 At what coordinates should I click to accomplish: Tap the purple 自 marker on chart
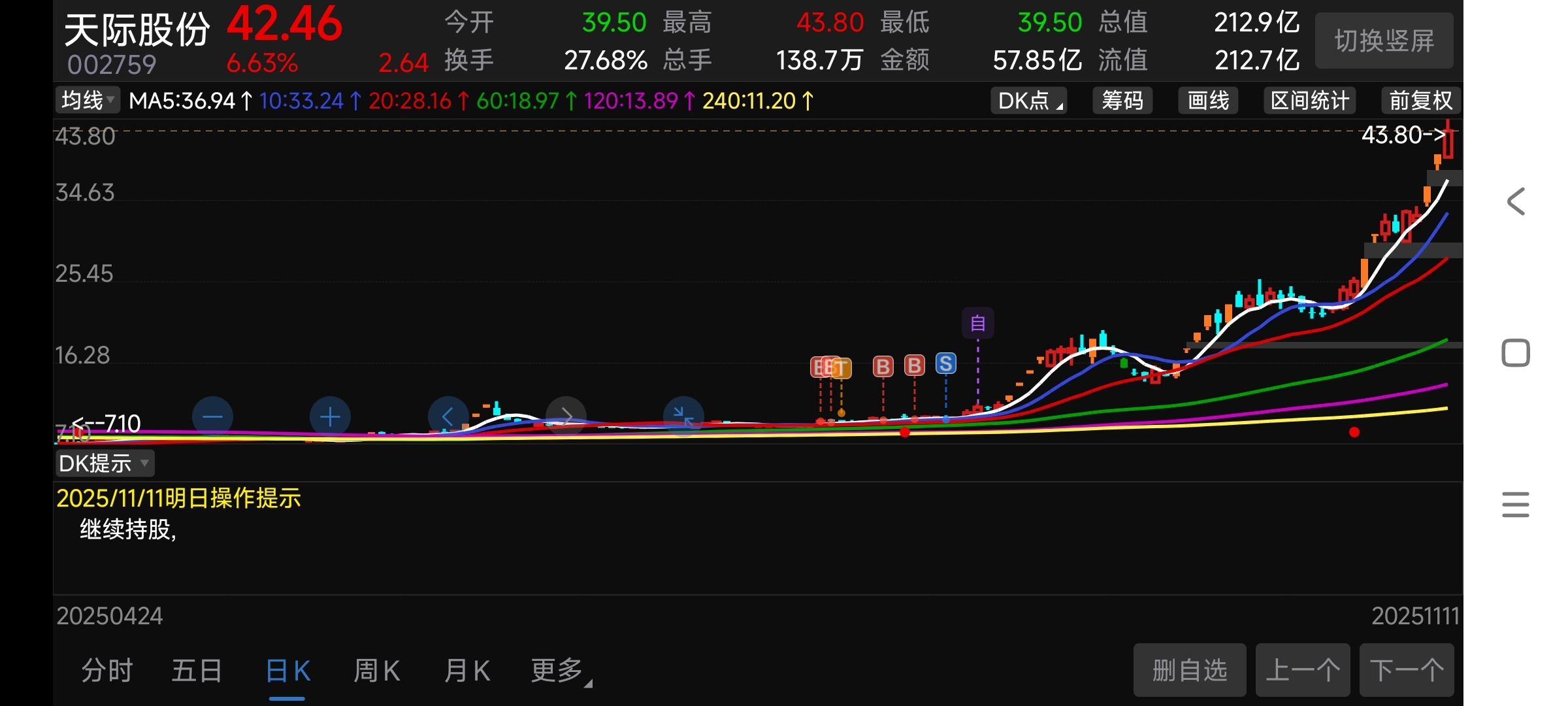[x=977, y=323]
